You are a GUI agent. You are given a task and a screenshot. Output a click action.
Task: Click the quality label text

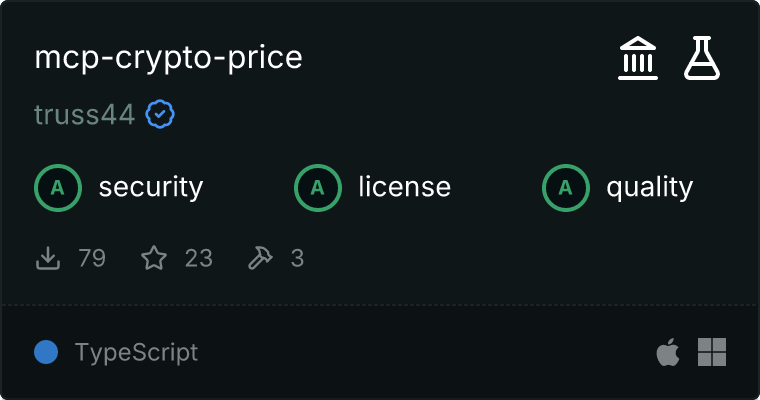coord(650,187)
